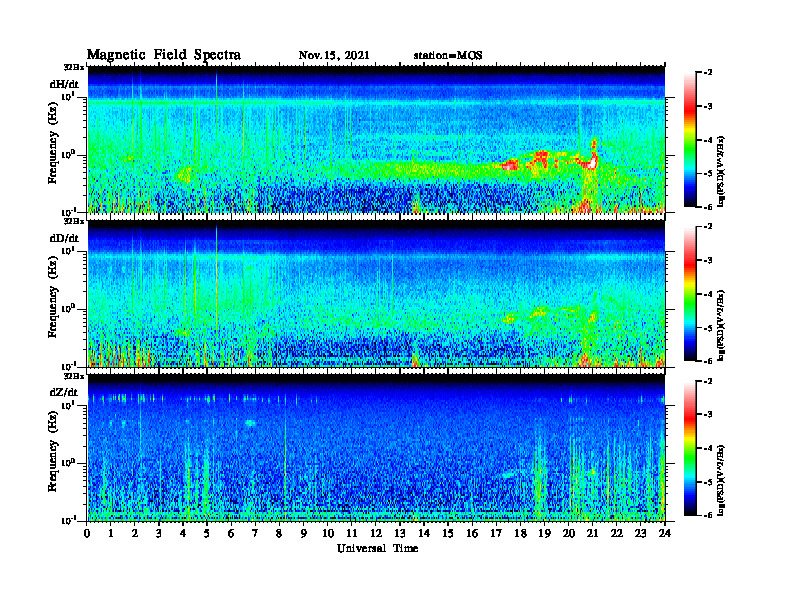Select the dD/dt panel label
Viewport: 792px width, 612px height.
pyautogui.click(x=64, y=238)
